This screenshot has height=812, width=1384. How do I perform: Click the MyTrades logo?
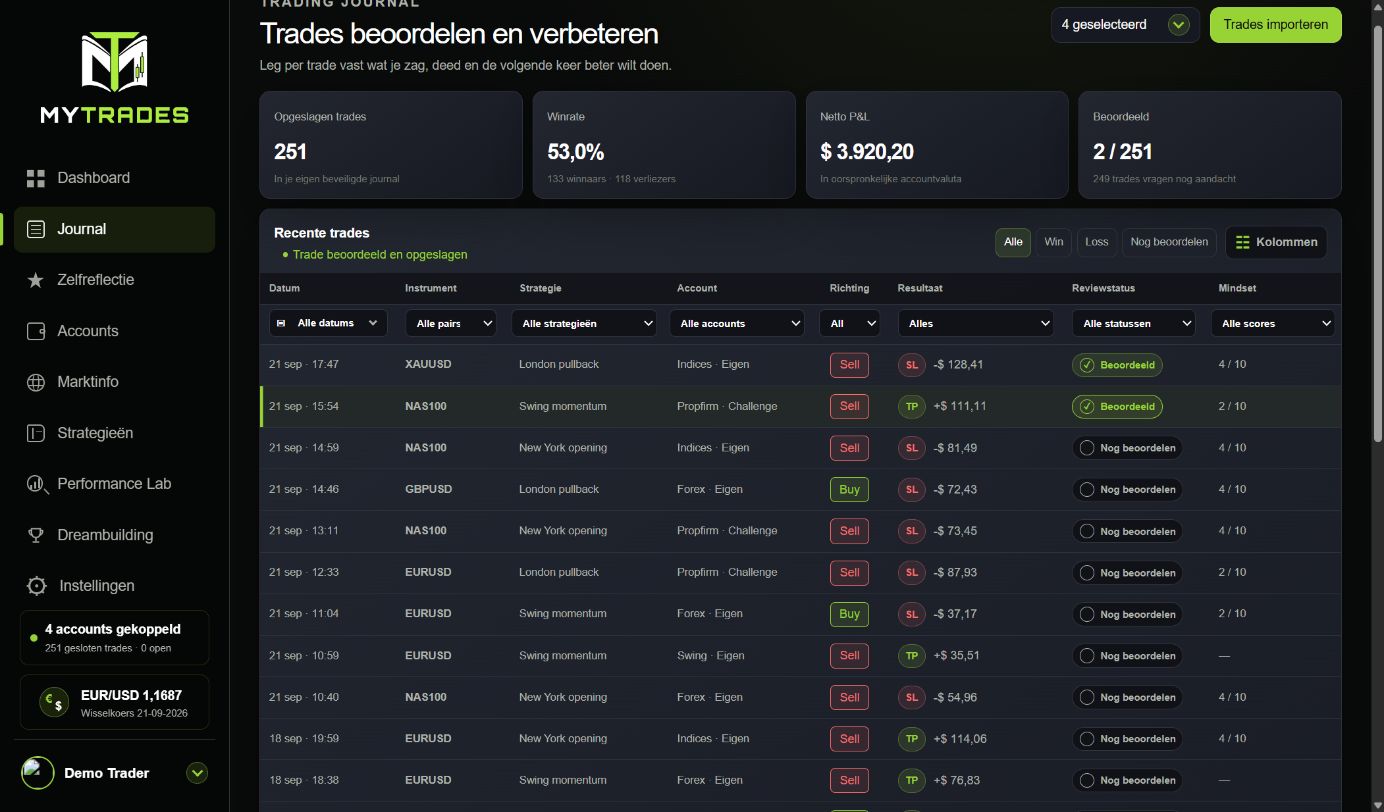(114, 77)
